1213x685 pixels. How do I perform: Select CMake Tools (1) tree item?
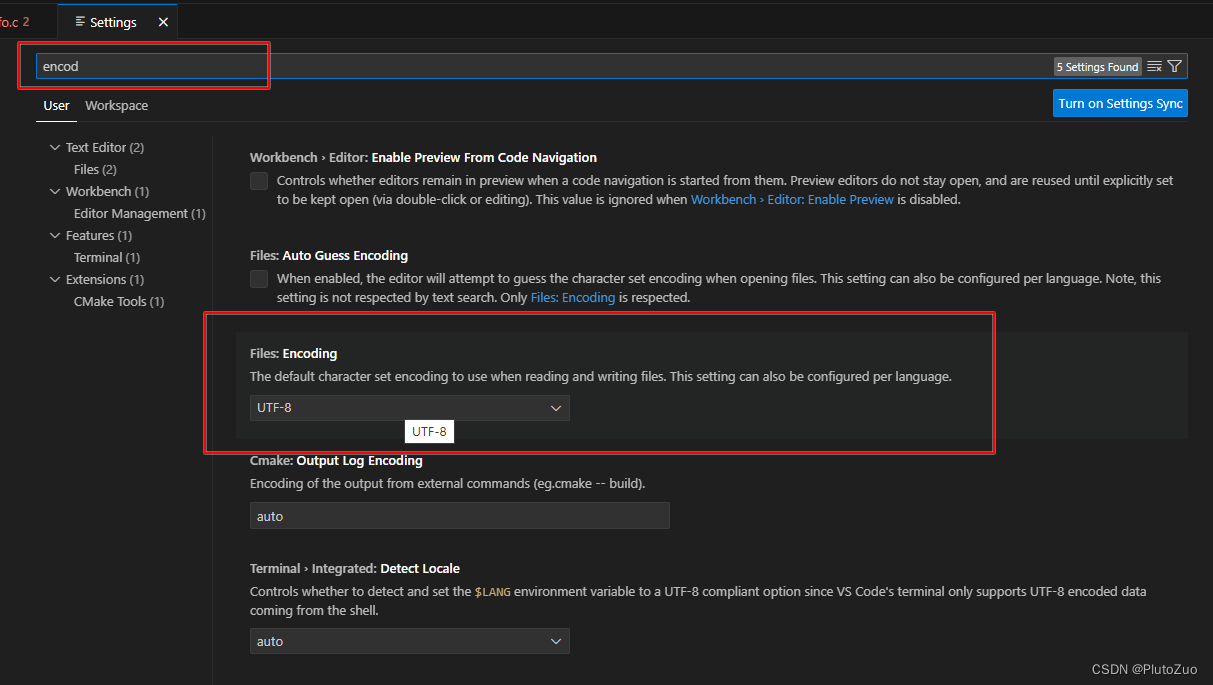119,301
